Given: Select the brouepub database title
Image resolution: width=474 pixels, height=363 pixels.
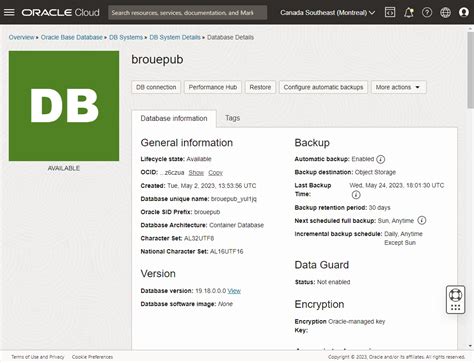Looking at the screenshot, I should [157, 59].
